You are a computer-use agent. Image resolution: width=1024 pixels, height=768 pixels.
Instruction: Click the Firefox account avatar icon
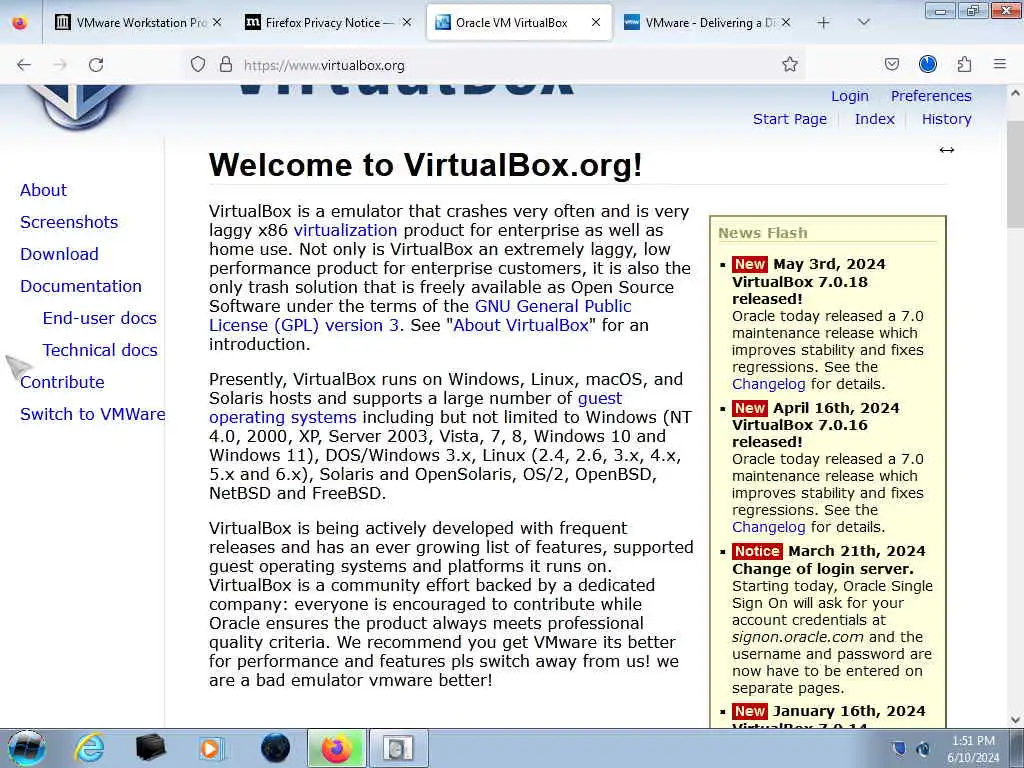pyautogui.click(x=927, y=64)
